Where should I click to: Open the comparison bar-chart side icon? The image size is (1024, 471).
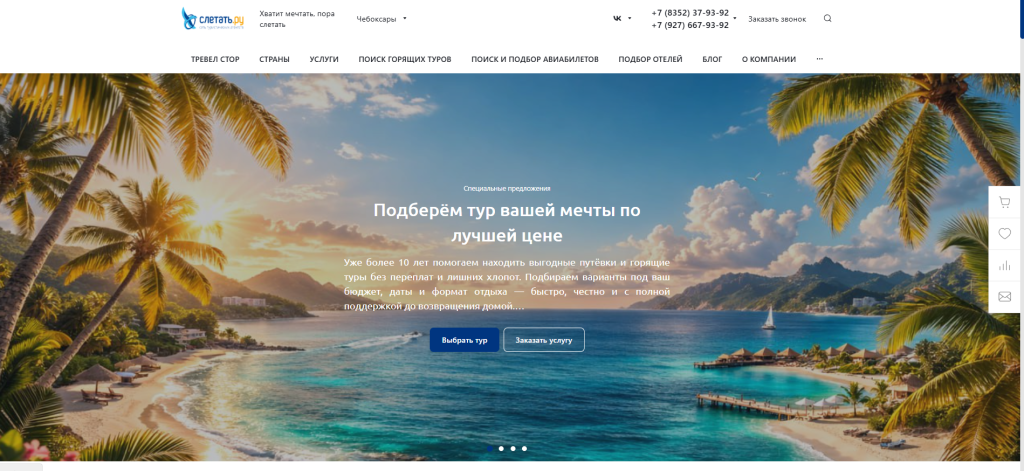point(1004,265)
